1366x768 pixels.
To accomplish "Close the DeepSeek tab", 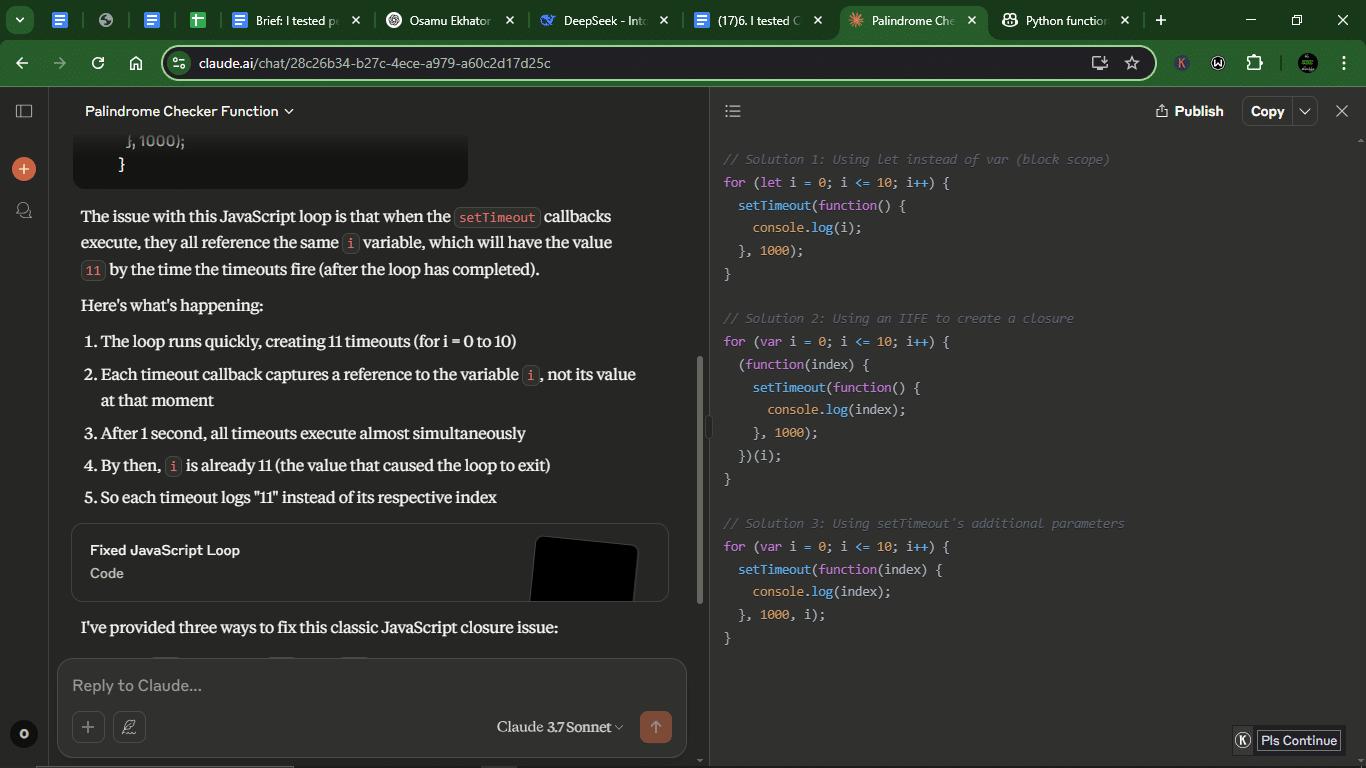I will point(664,20).
